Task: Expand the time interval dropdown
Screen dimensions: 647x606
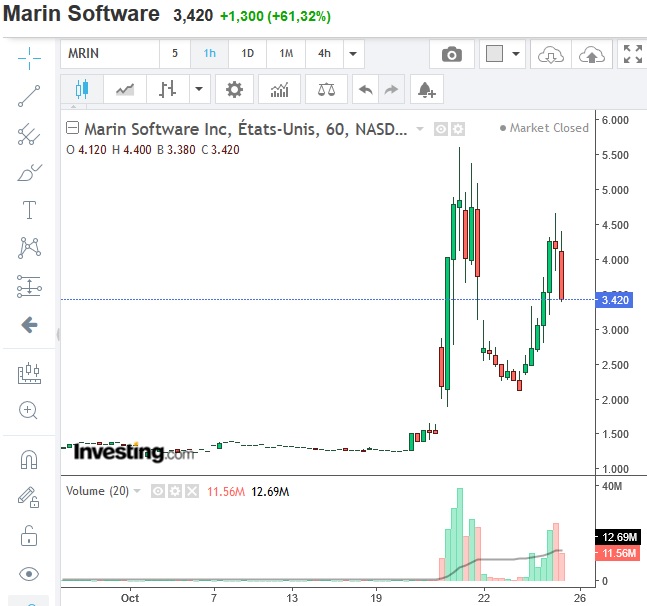Action: 353,54
